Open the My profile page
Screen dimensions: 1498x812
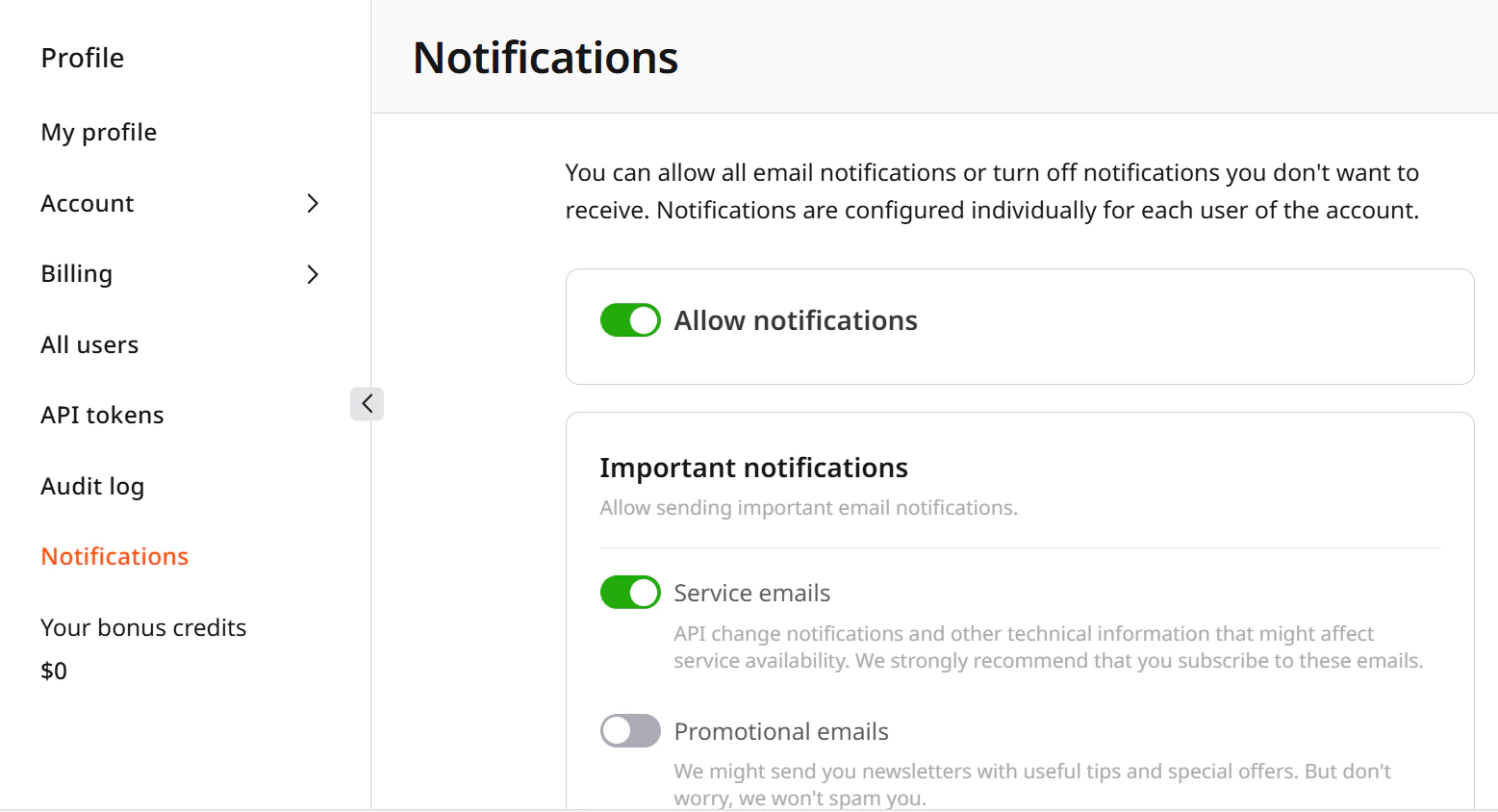point(98,132)
